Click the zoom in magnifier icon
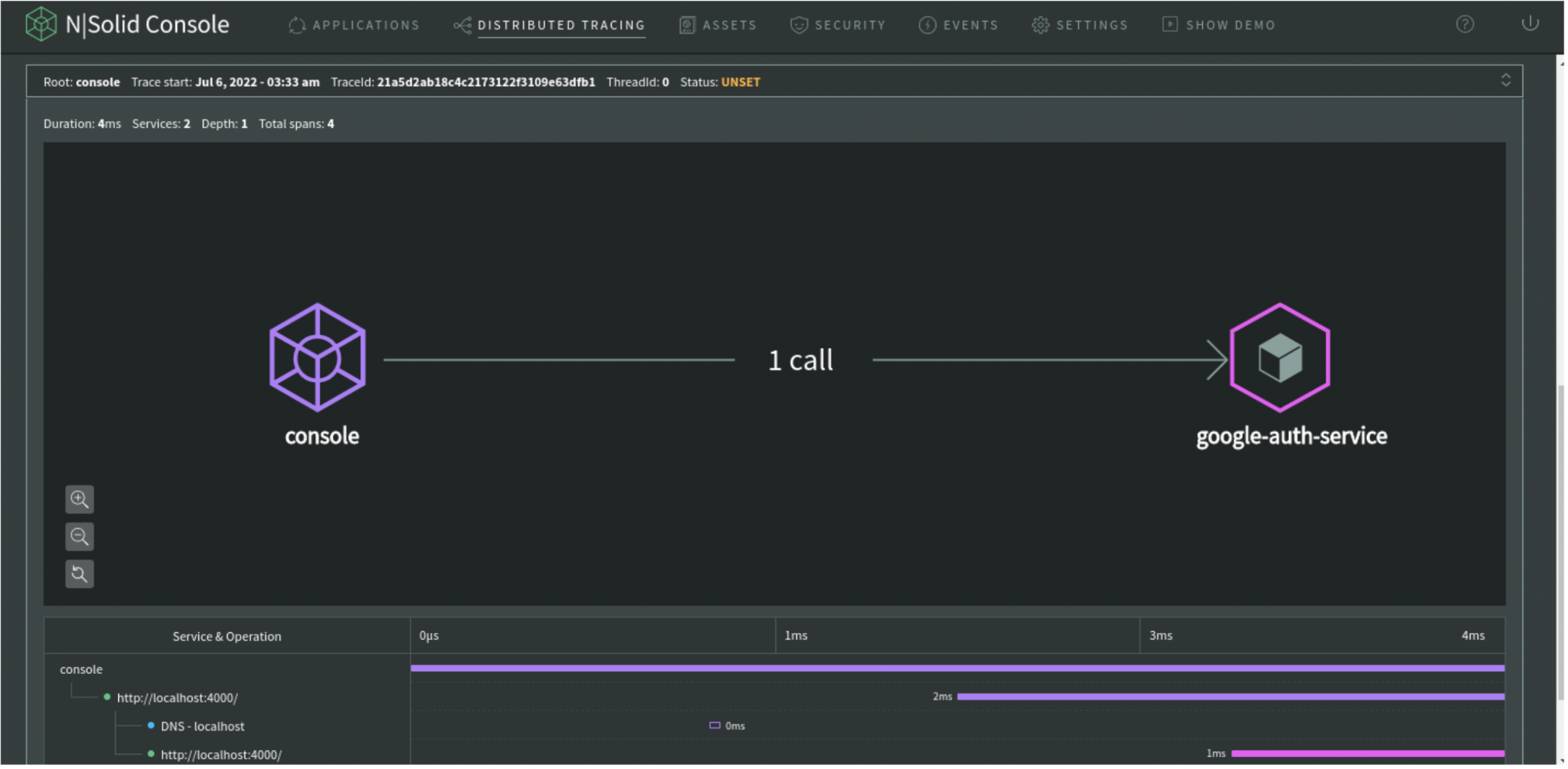The height and width of the screenshot is (769, 1568). [x=79, y=500]
